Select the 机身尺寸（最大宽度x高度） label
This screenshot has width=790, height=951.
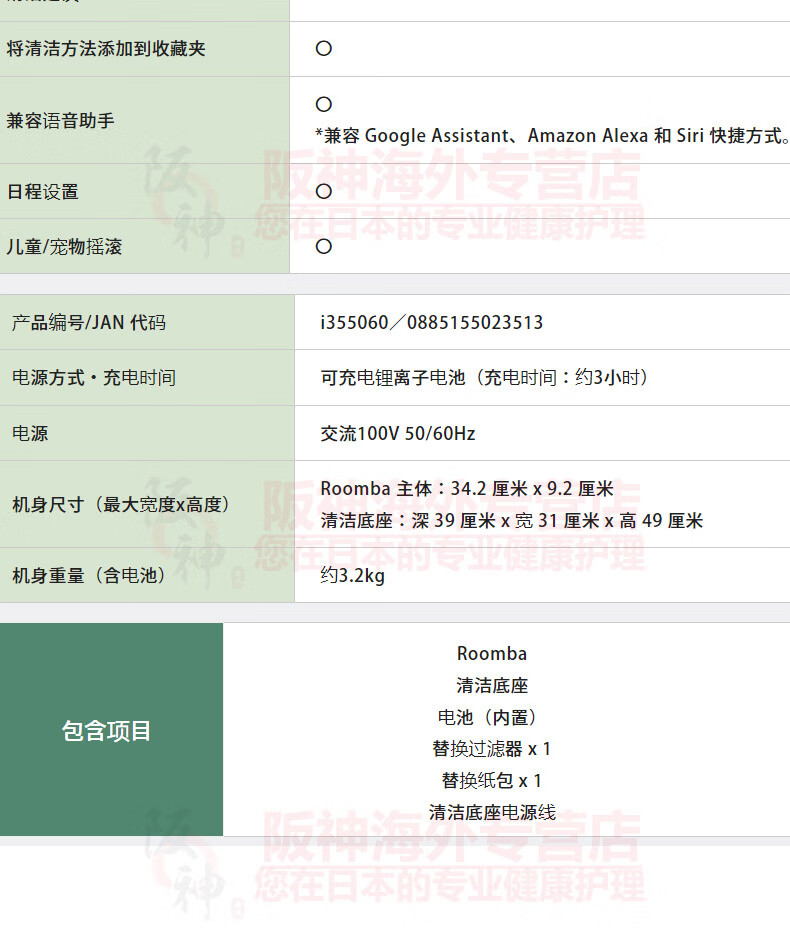[x=121, y=505]
